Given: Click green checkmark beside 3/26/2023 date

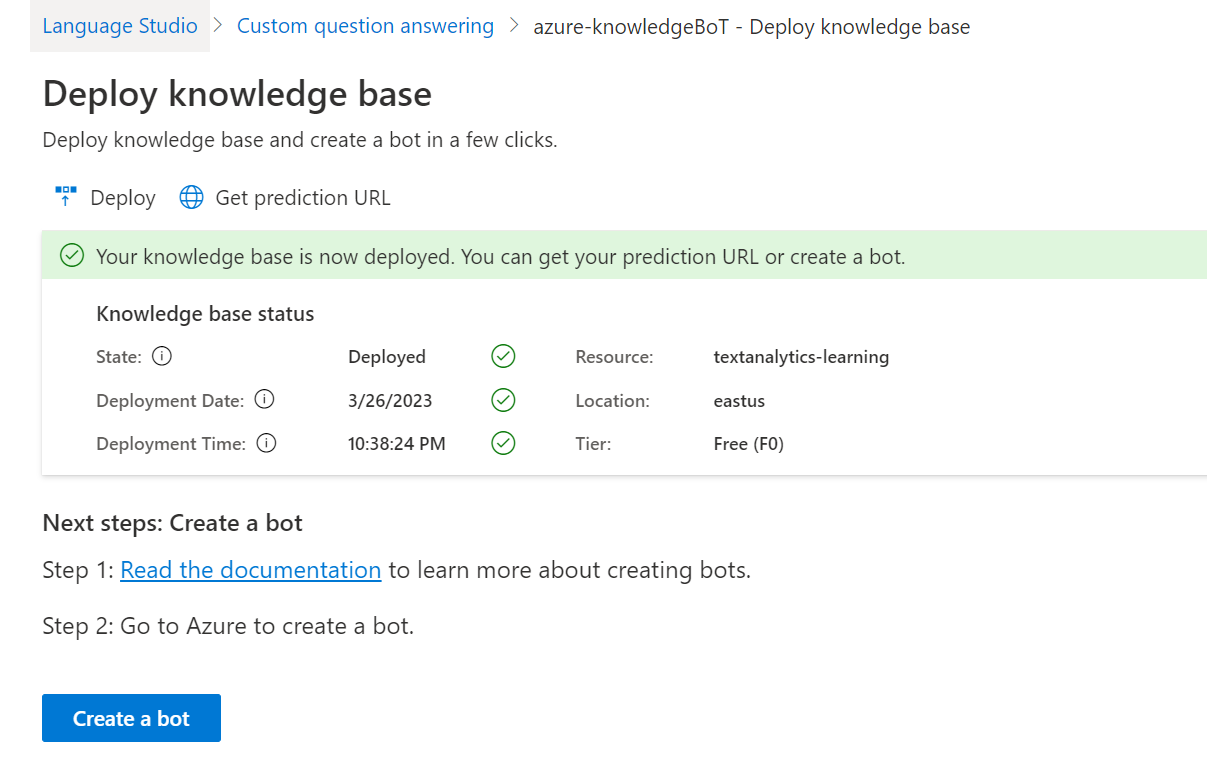Looking at the screenshot, I should click(x=504, y=400).
